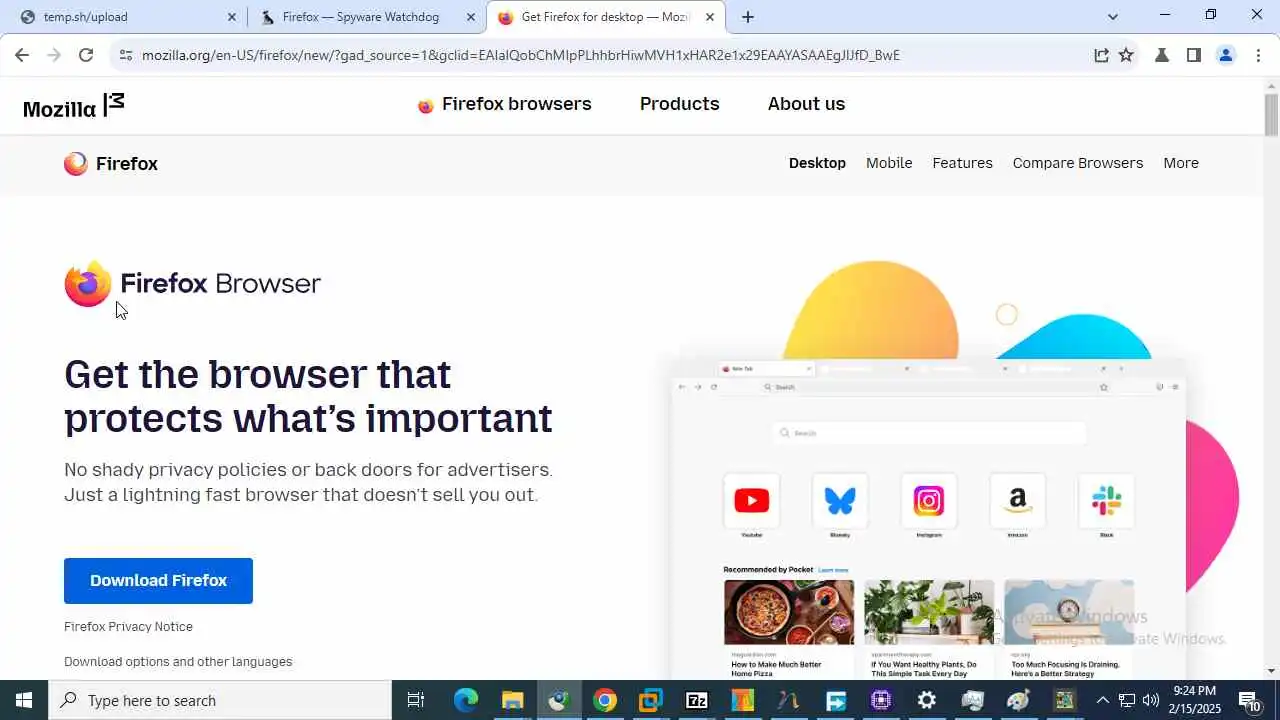
Task: Close the temp.sh/upload tab
Action: [232, 17]
